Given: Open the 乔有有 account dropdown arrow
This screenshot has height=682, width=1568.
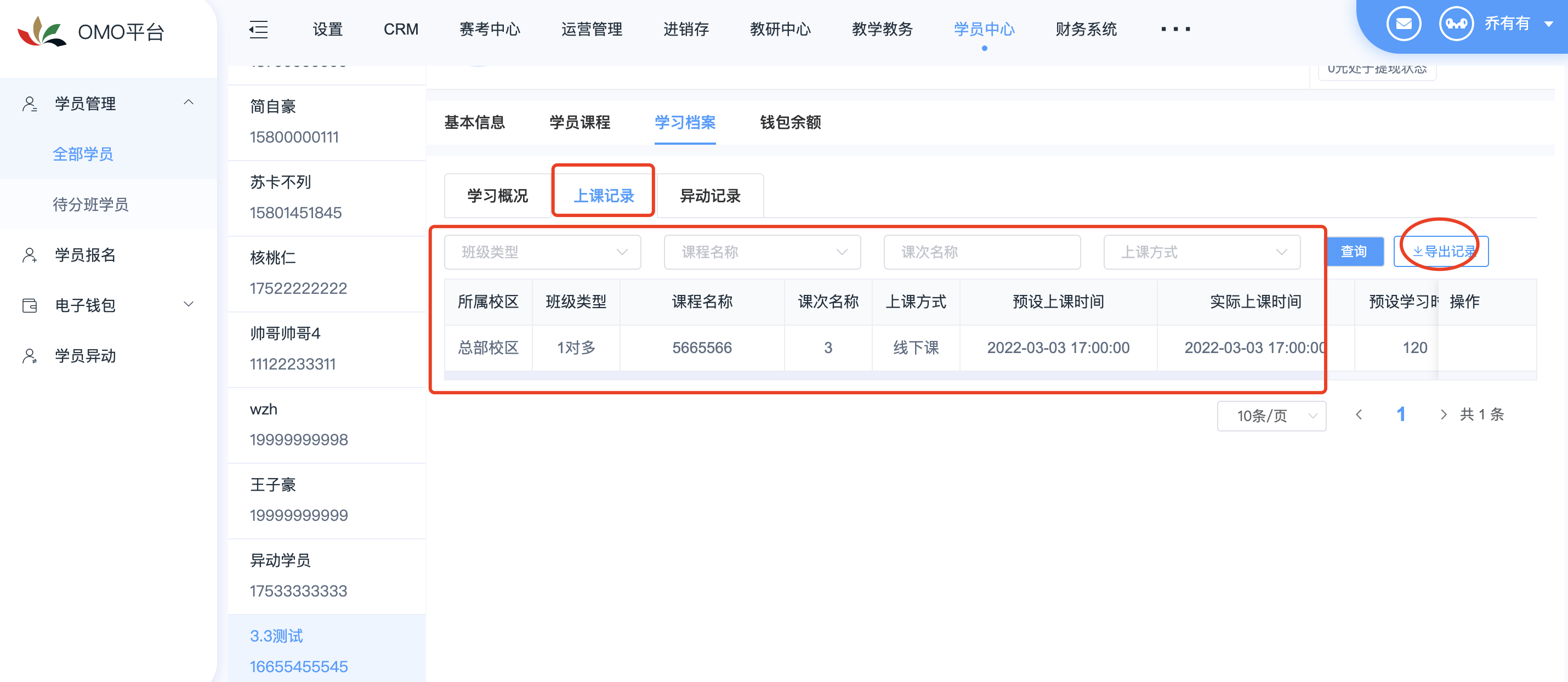Looking at the screenshot, I should (1549, 24).
